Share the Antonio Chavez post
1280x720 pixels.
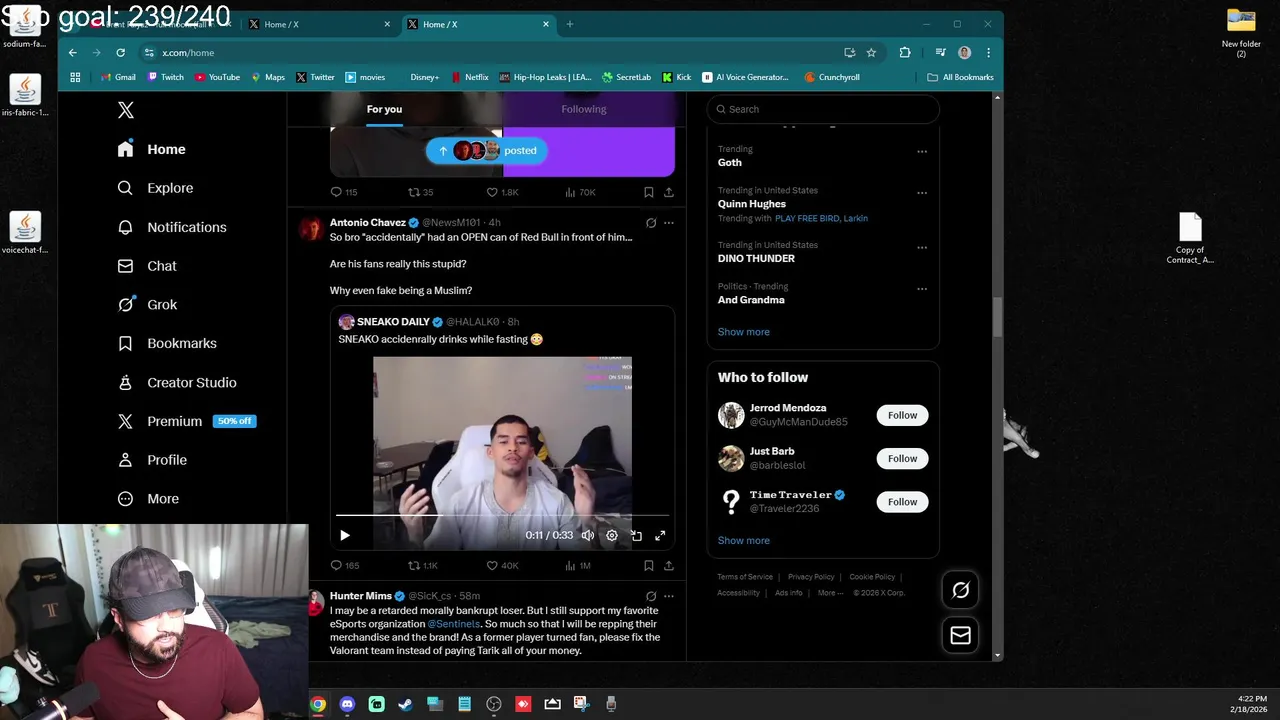coord(668,565)
